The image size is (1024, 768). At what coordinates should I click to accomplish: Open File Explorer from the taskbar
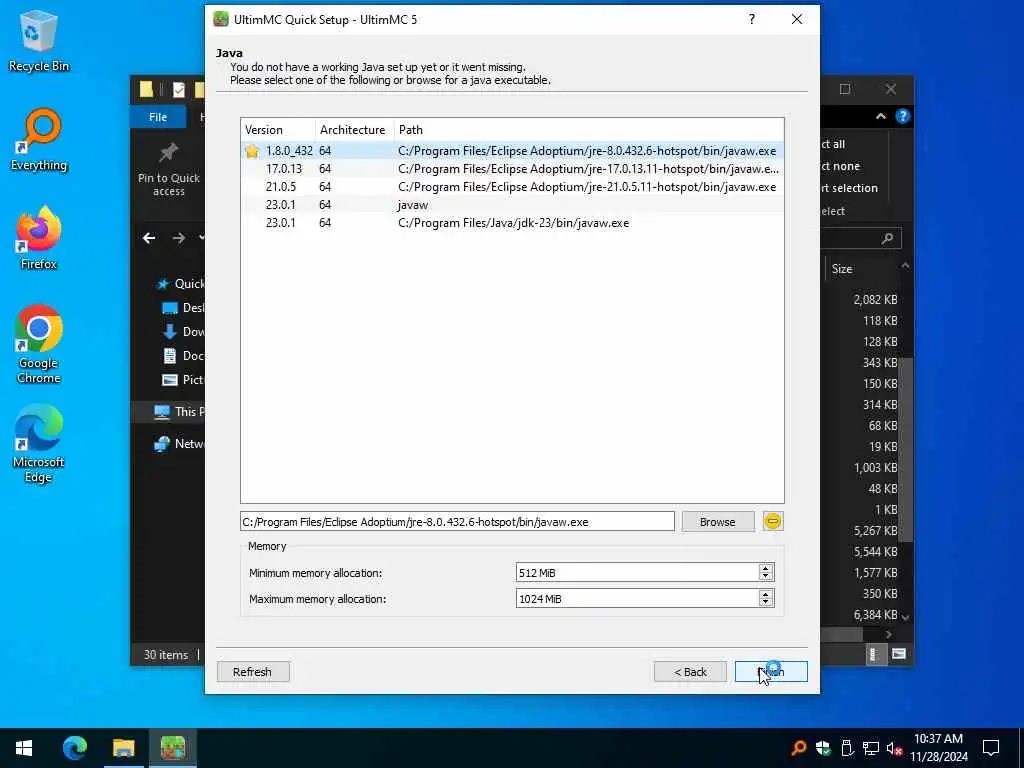click(x=123, y=748)
